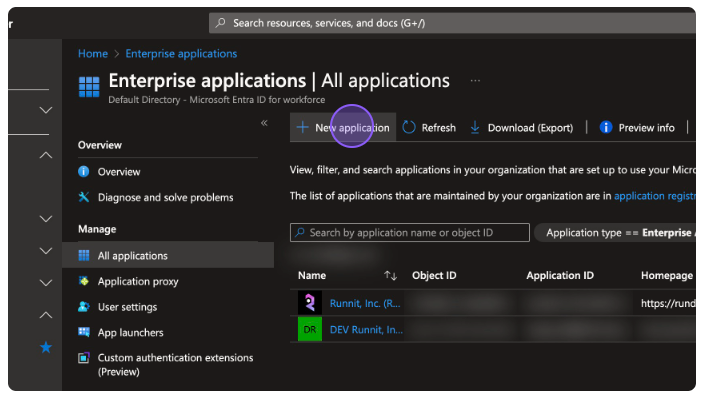Click the search magnifier icon in top bar
This screenshot has height=399, width=704.
[220, 22]
